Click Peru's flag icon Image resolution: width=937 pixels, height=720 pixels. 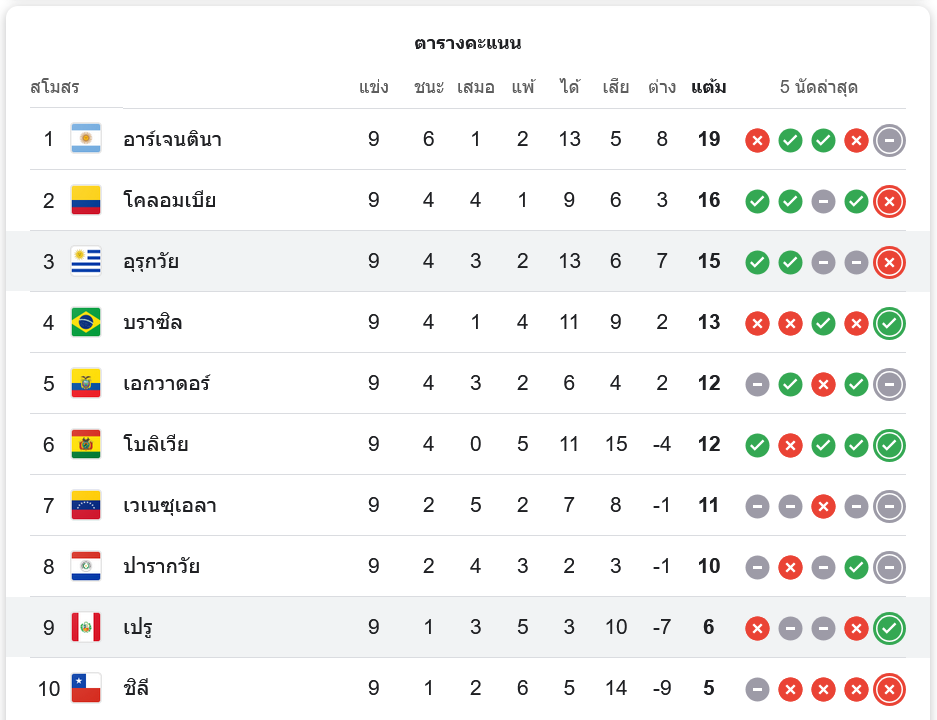86,627
